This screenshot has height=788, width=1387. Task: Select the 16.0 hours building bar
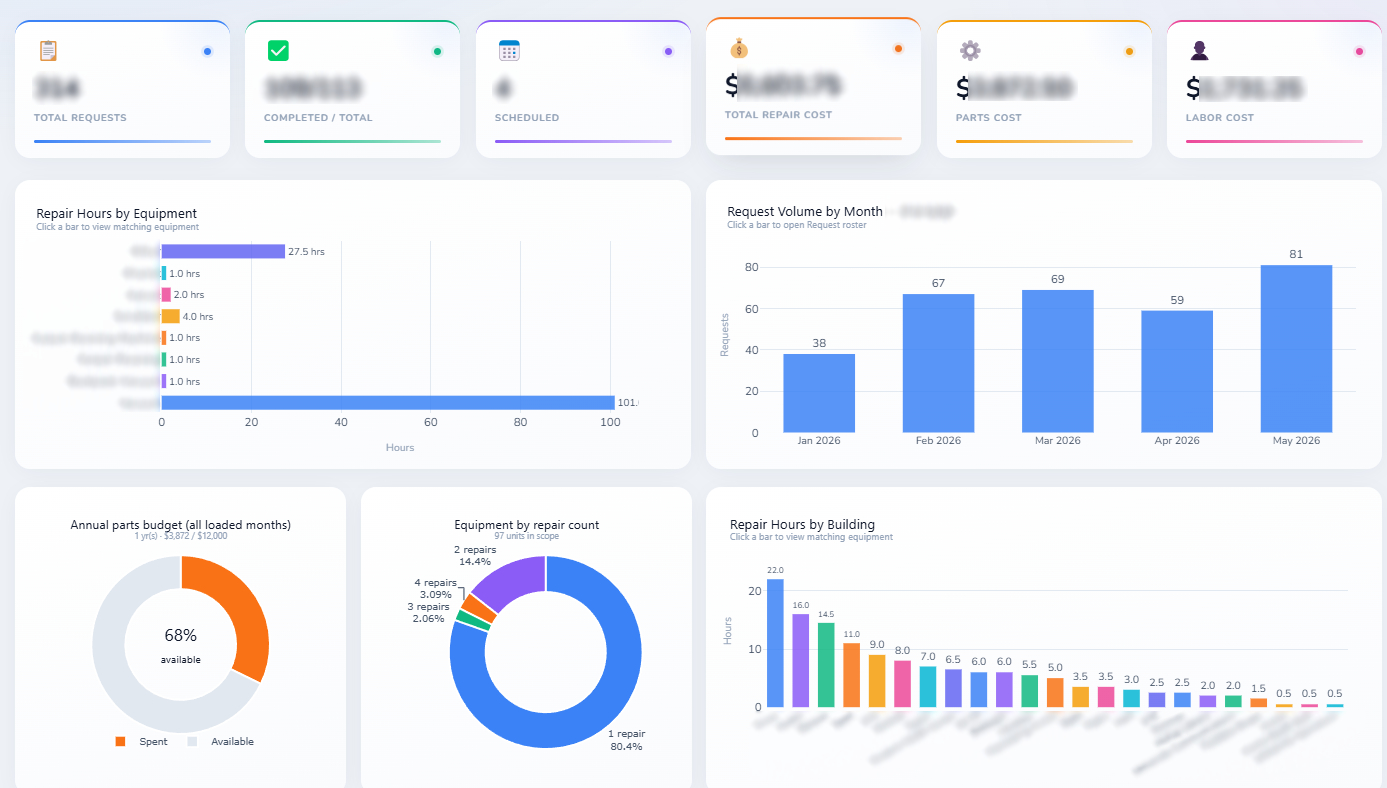801,660
